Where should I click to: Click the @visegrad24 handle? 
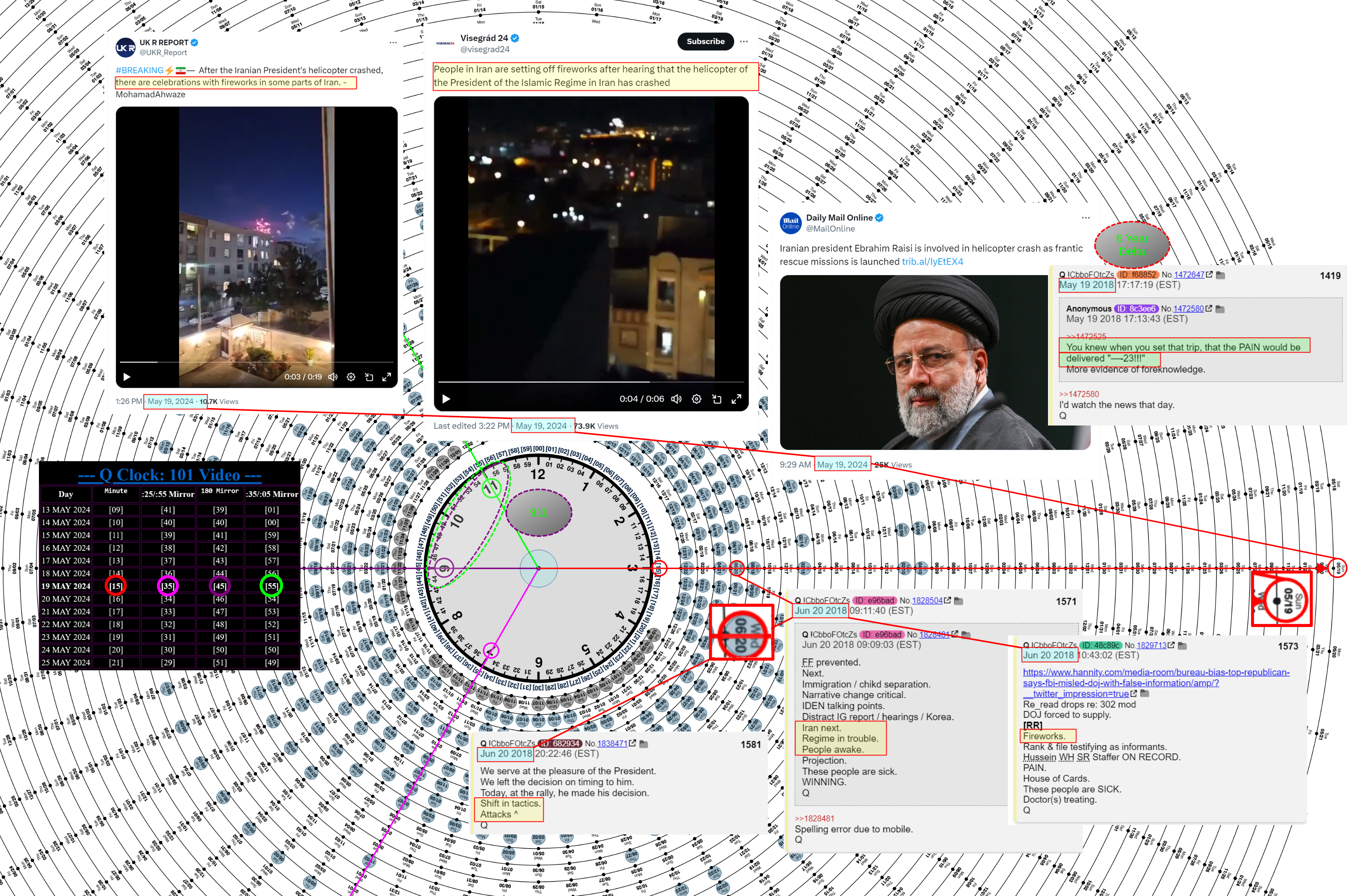pos(485,49)
